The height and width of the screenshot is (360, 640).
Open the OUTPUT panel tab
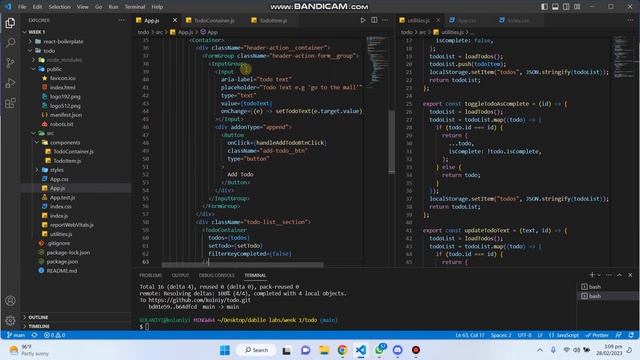pos(180,276)
